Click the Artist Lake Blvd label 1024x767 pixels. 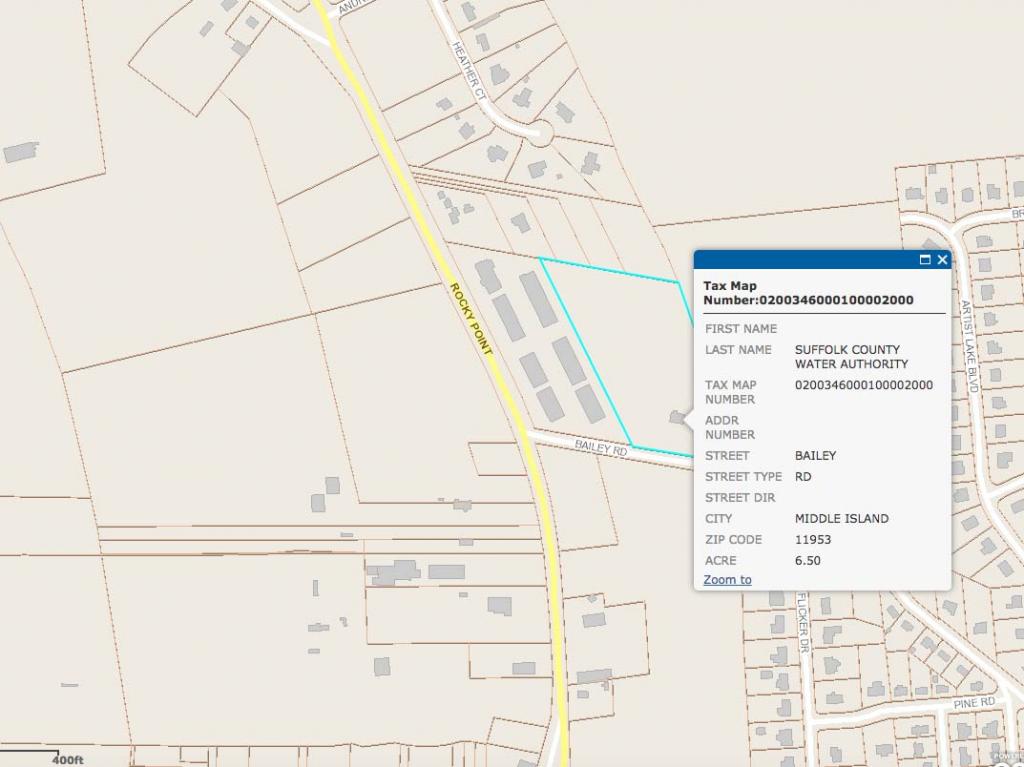(967, 345)
